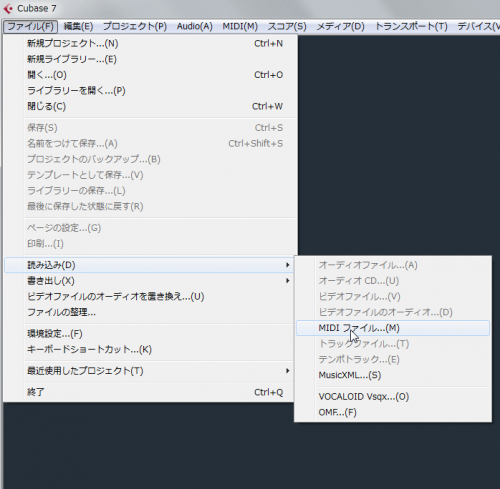Image resolution: width=500 pixels, height=489 pixels.
Task: Click 最後に保存した状態に戻す(R)
Action: point(150,206)
